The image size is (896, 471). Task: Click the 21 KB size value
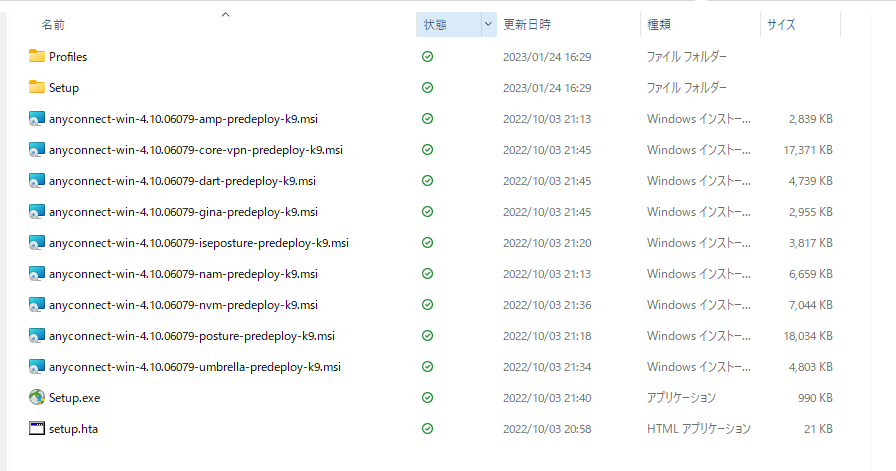click(818, 428)
